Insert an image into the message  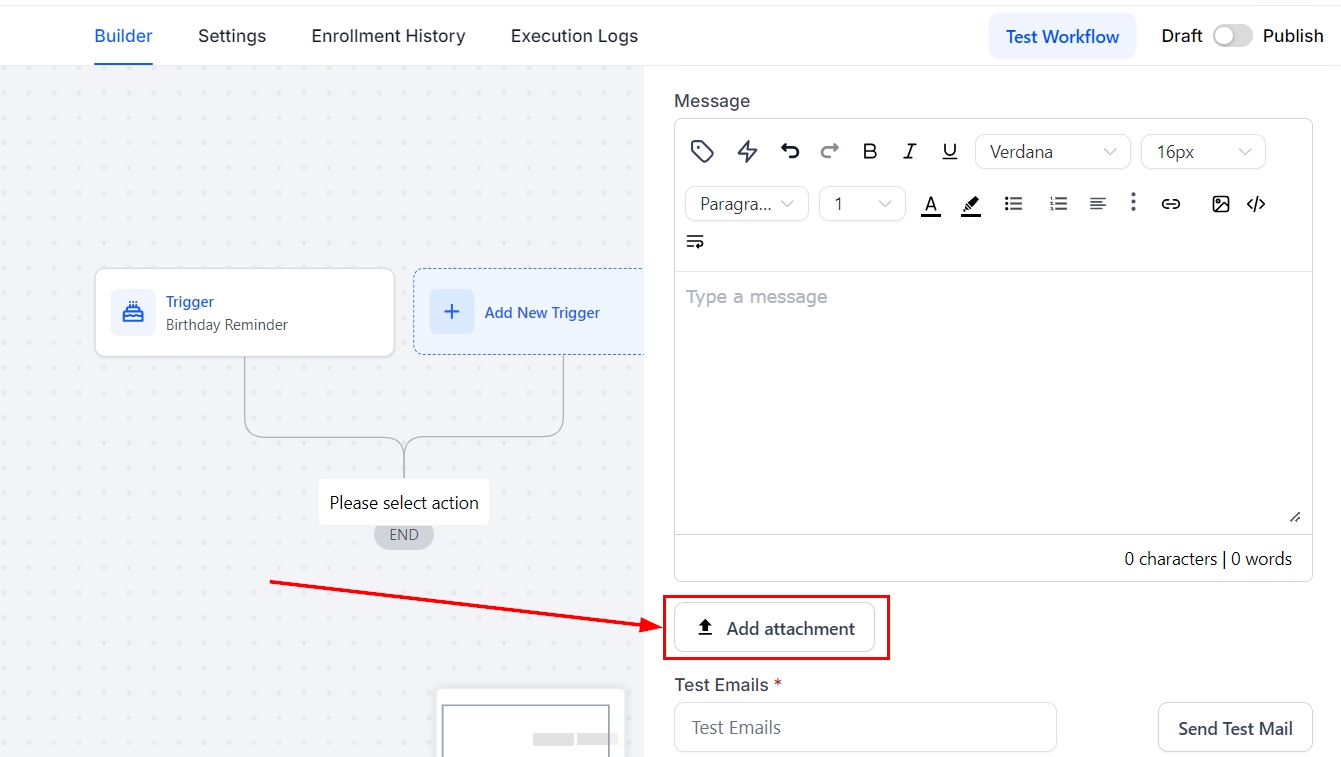[1220, 204]
